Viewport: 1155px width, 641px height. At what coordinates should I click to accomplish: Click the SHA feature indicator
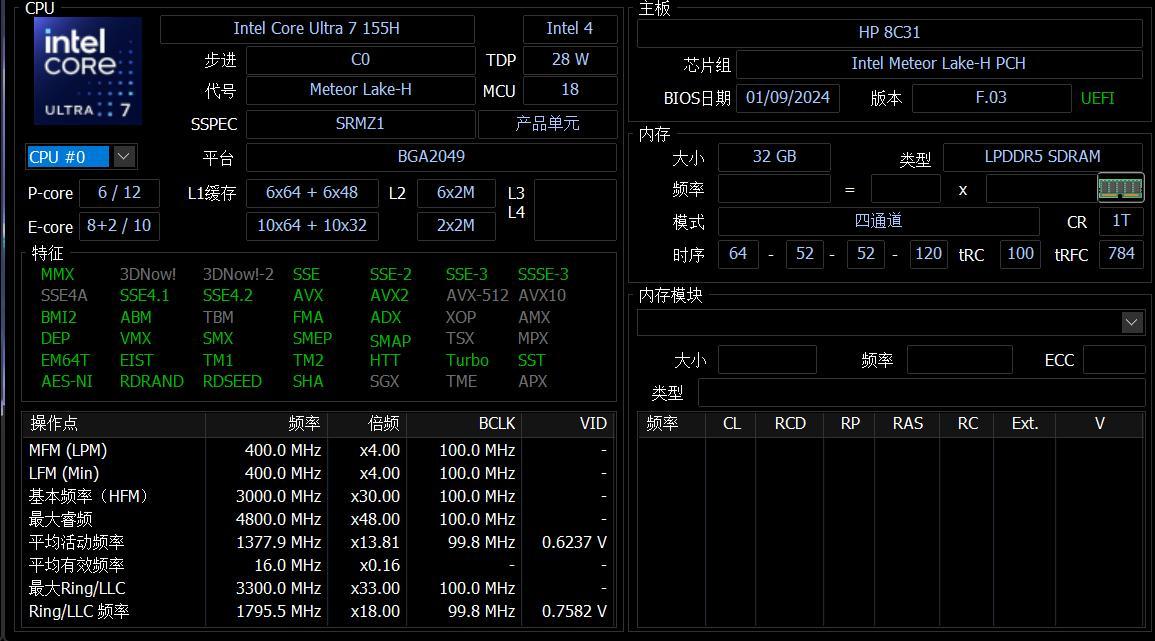(308, 381)
